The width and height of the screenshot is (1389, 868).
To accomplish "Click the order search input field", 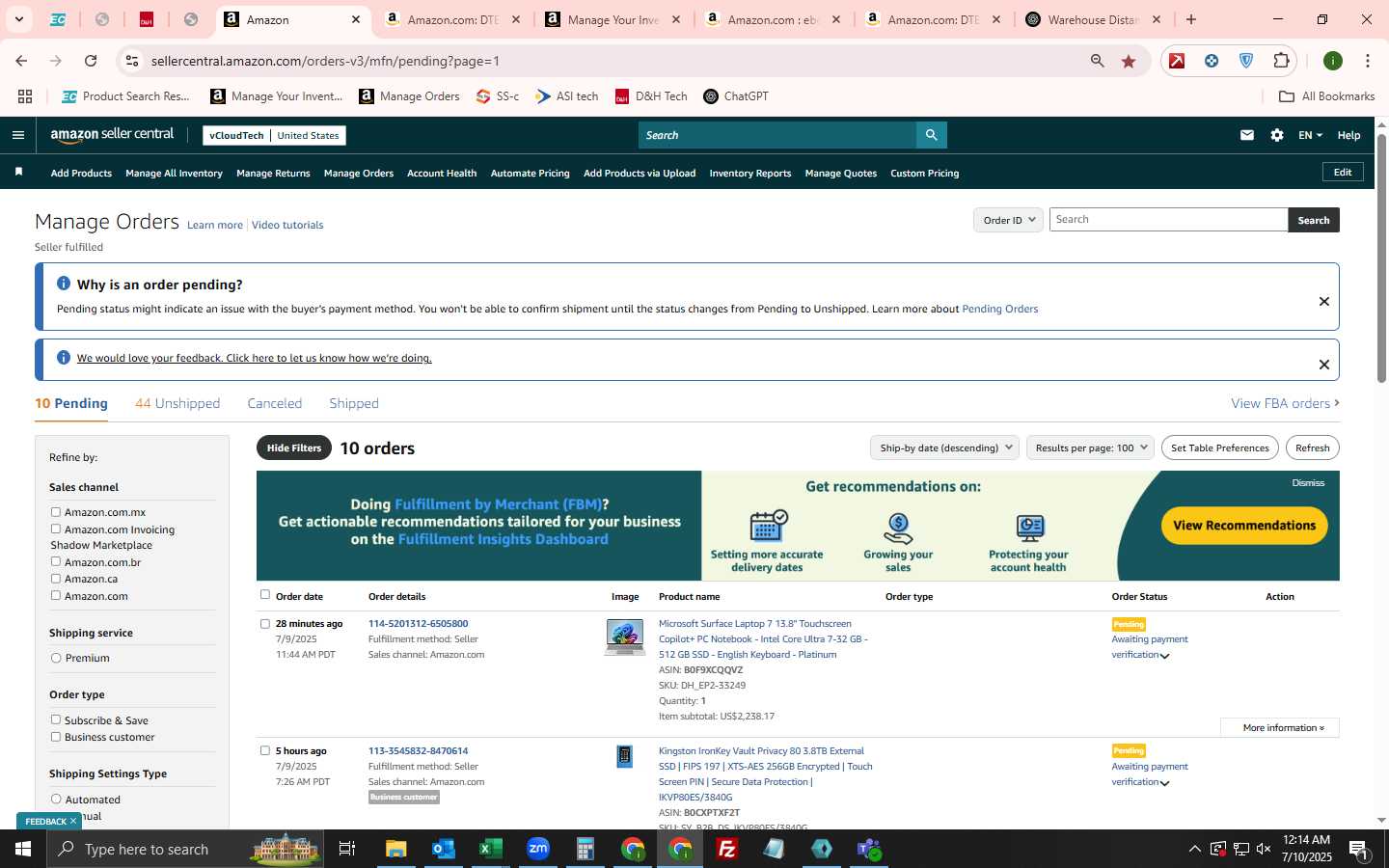I will 1168,220.
